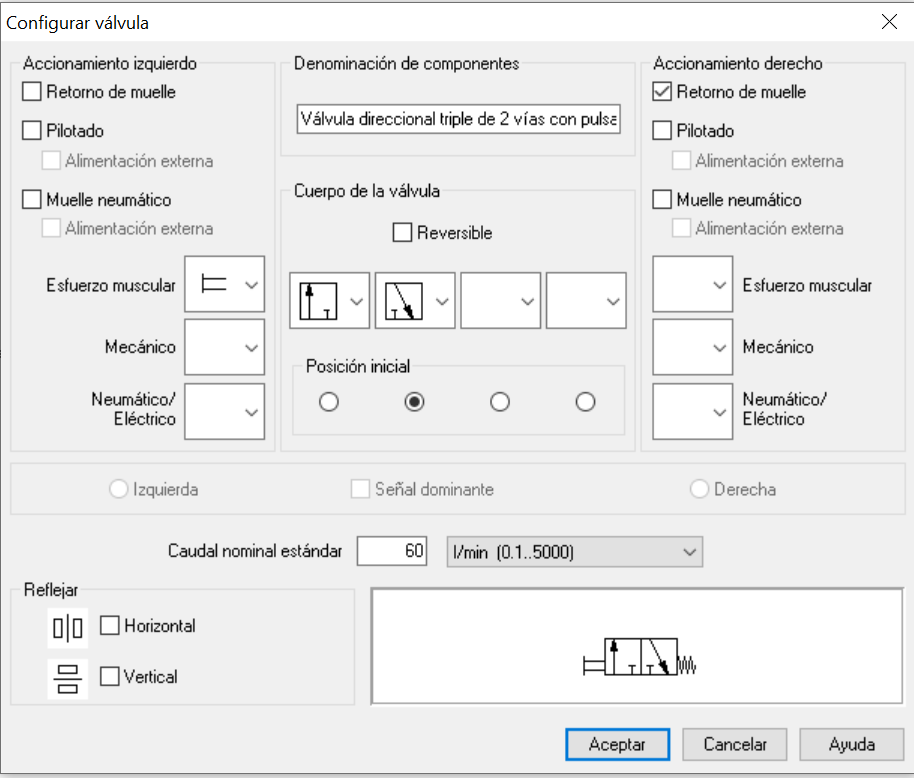The image size is (916, 778).
Task: Select the first Posición inicial radio button
Action: click(x=329, y=401)
